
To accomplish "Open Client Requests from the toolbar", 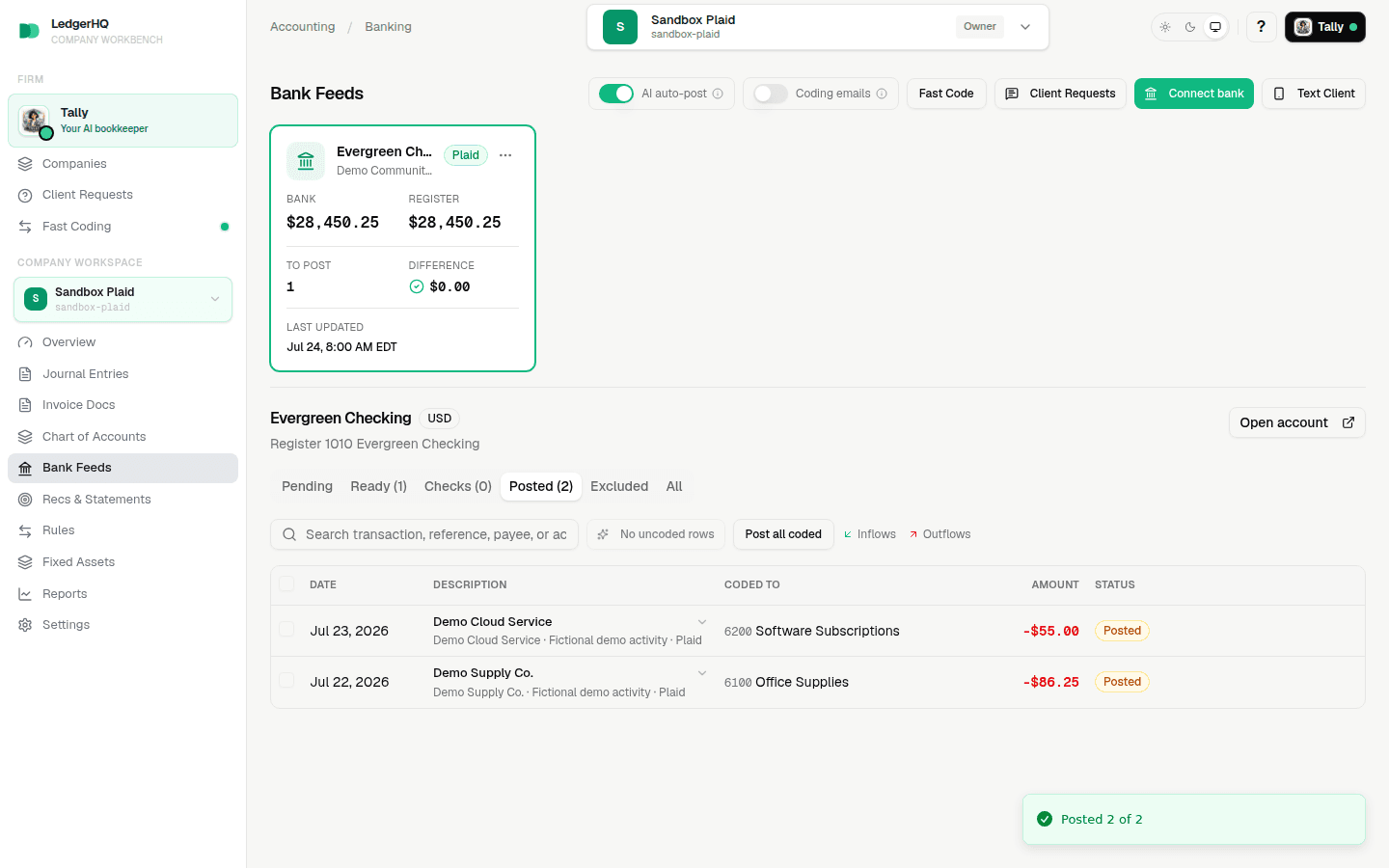I will pyautogui.click(x=1060, y=94).
